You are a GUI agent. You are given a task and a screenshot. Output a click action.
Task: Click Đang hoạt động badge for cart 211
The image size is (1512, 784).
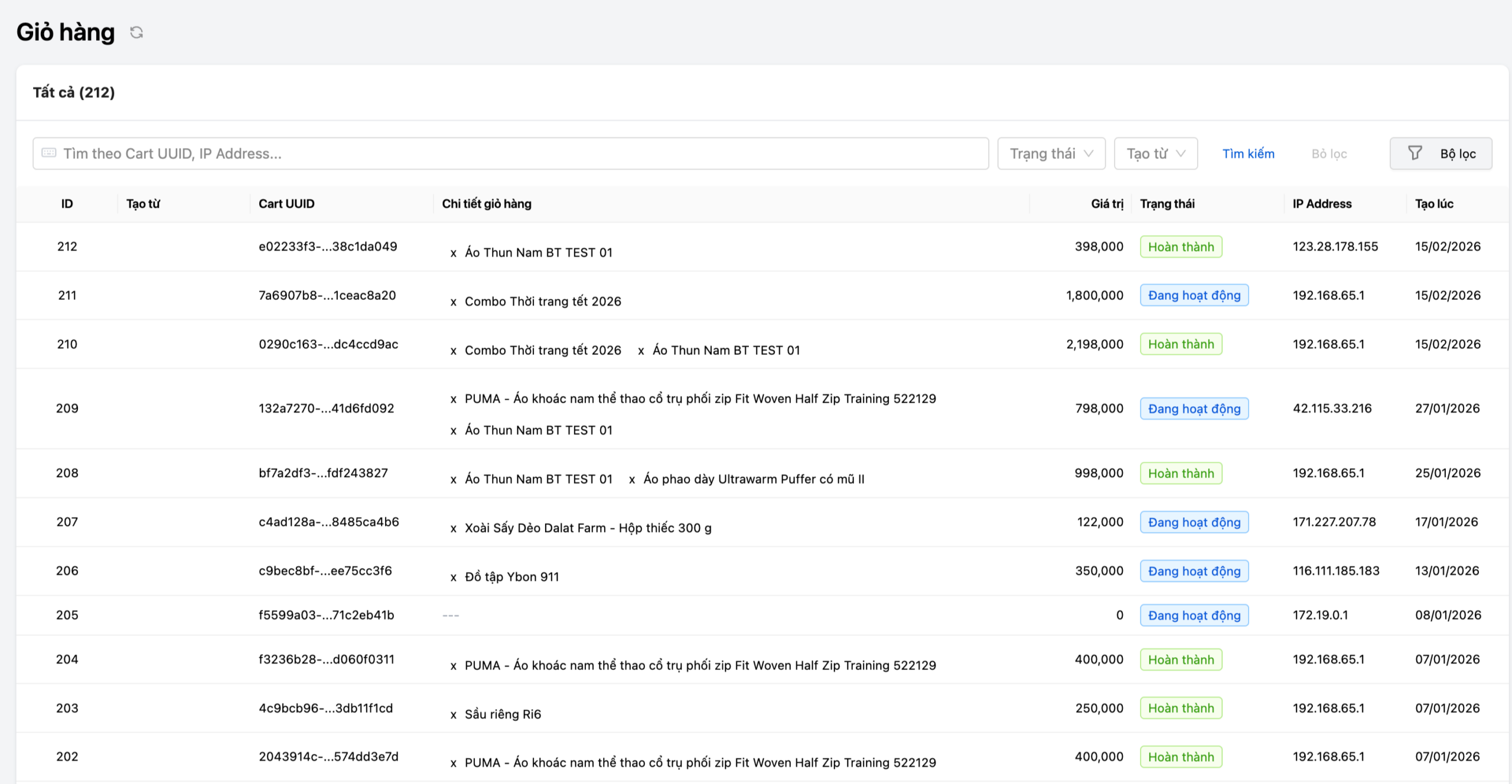[x=1194, y=295]
